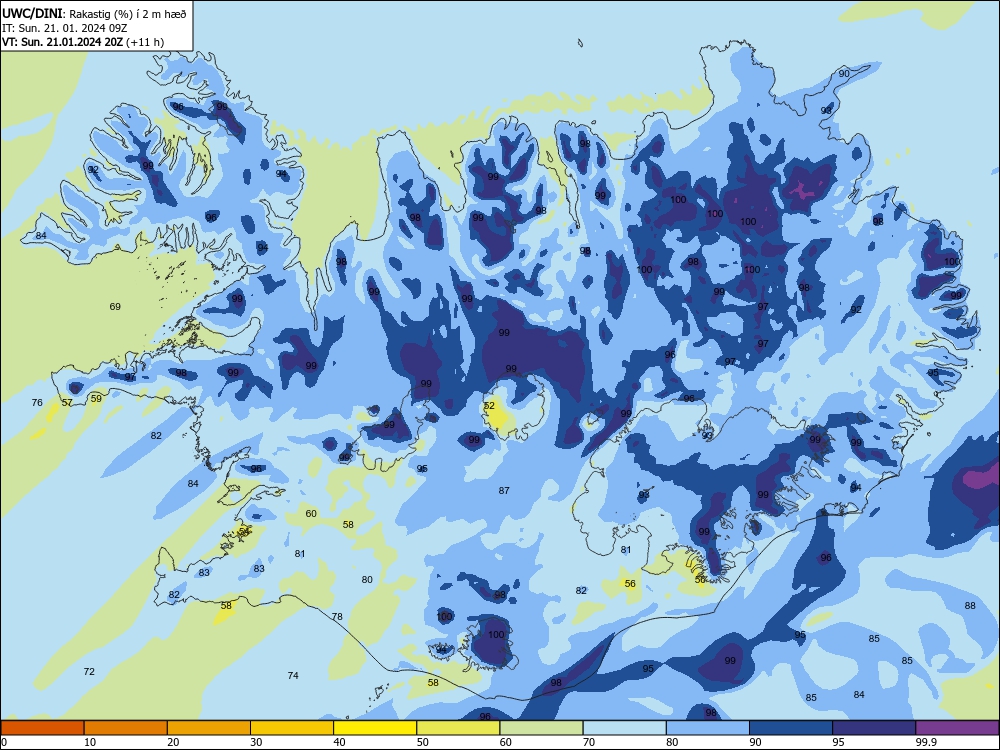Click the pale blue 70–80 legend swatch
Viewport: 1000px width, 750px height.
click(624, 728)
